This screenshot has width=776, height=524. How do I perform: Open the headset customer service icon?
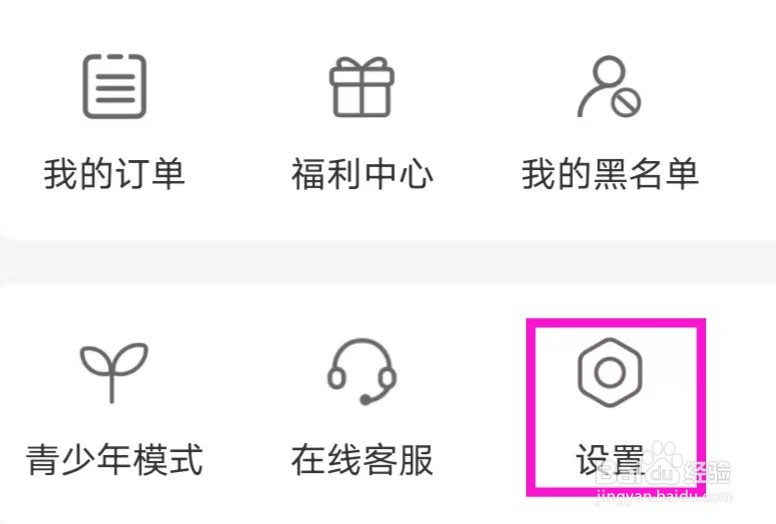(x=362, y=372)
